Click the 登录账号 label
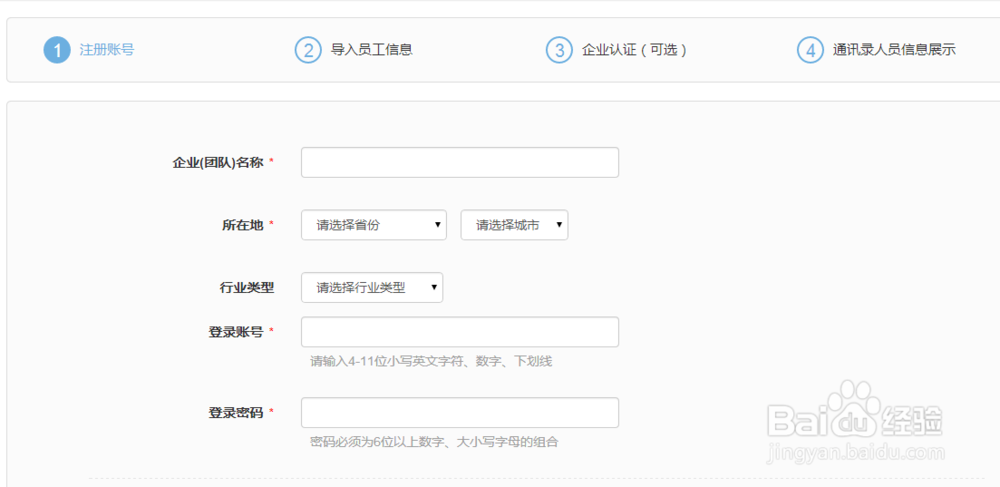 [236, 332]
